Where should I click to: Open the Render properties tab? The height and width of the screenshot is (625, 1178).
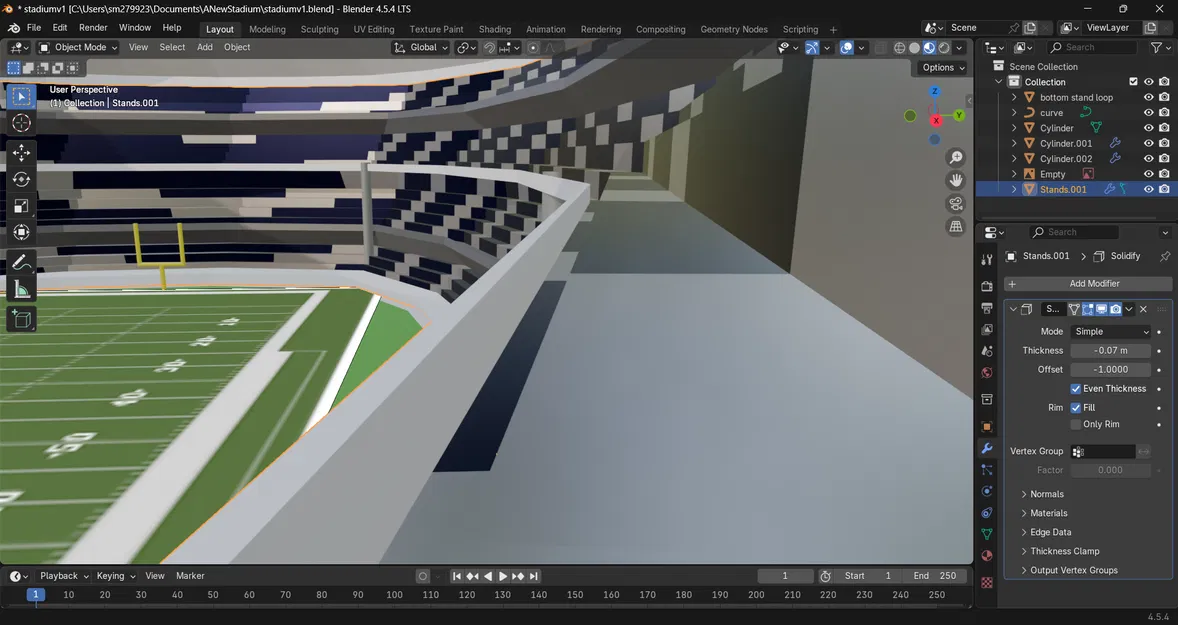point(986,286)
